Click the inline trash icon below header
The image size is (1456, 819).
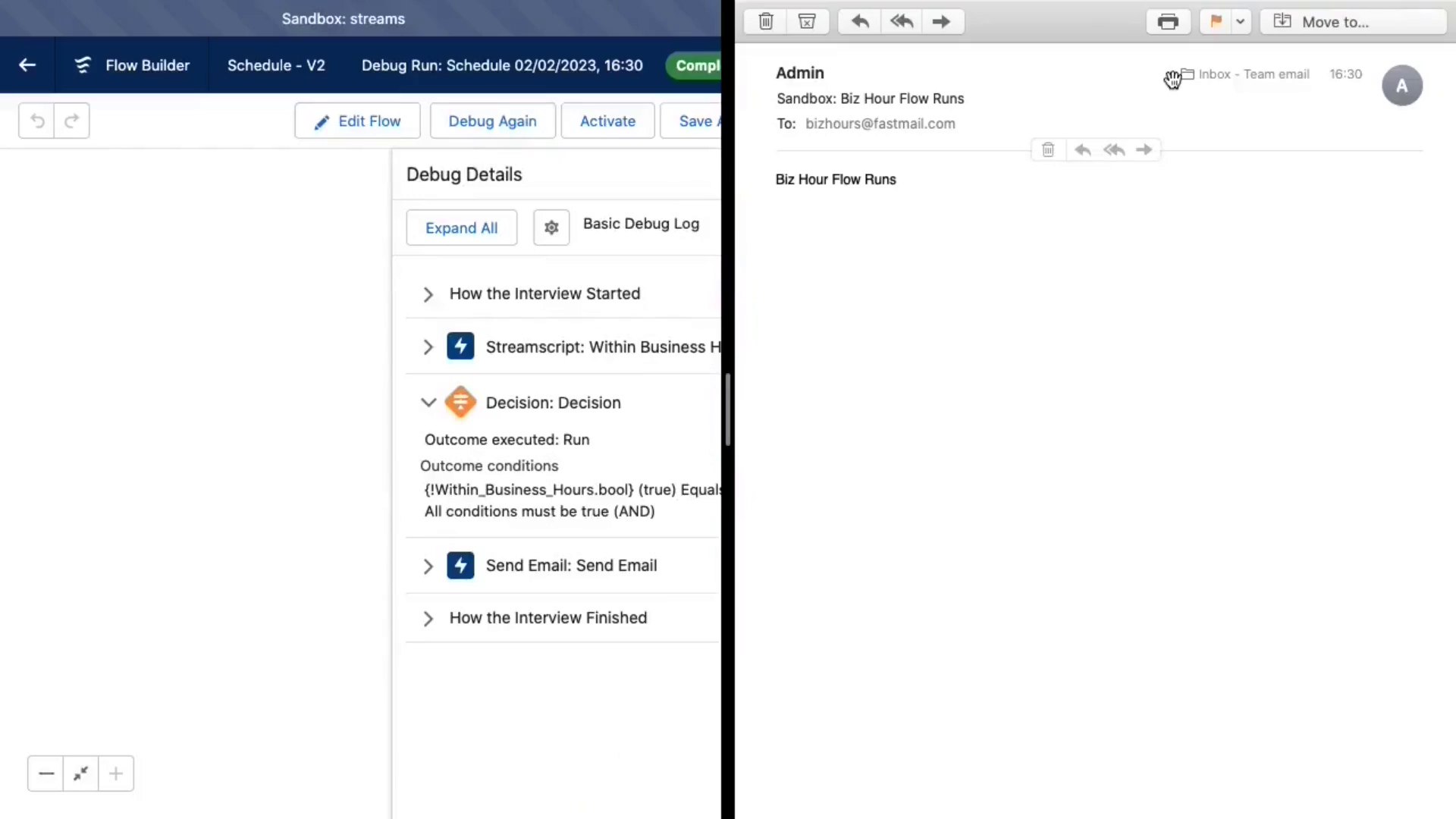click(1048, 150)
